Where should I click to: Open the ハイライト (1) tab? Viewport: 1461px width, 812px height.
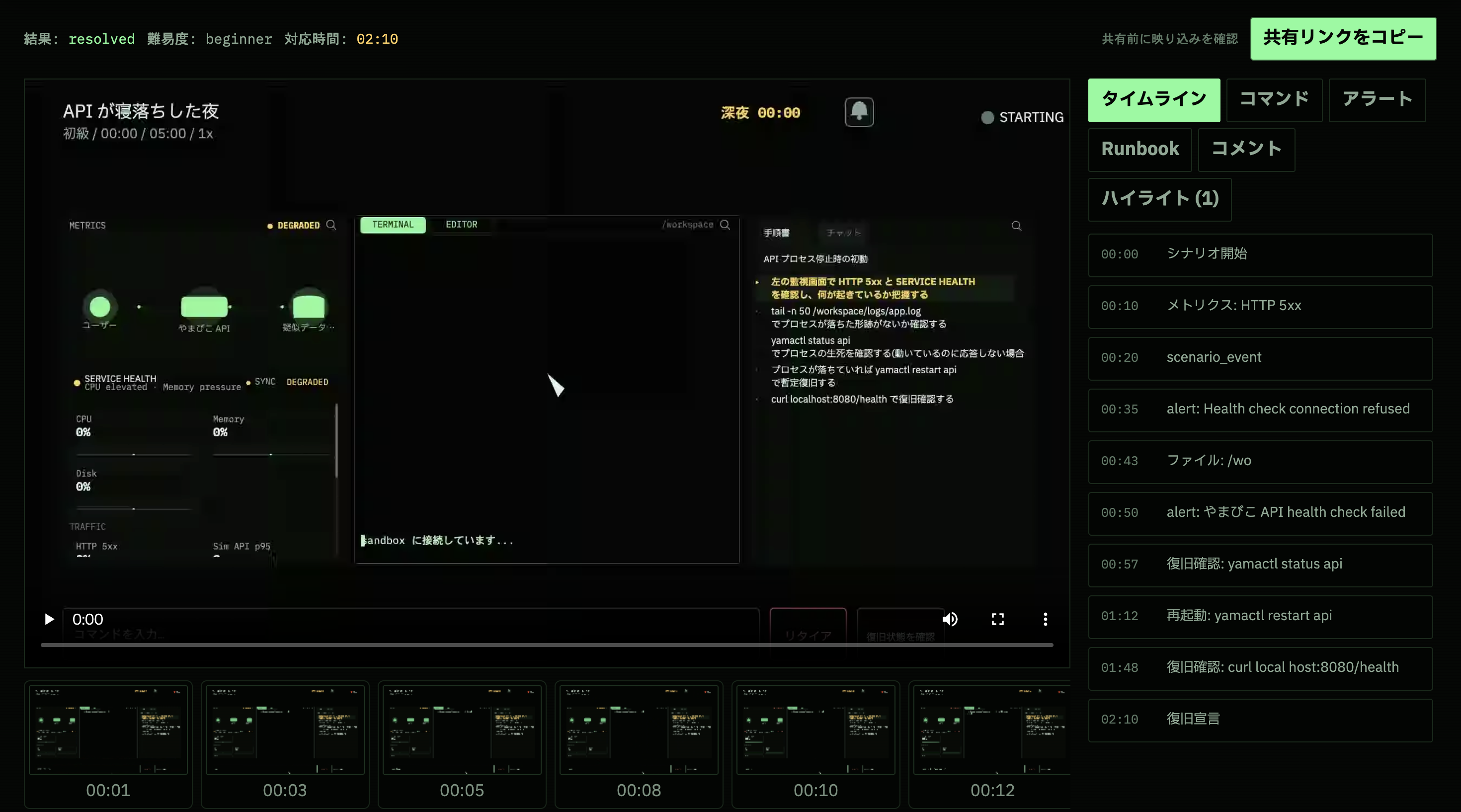[1160, 199]
